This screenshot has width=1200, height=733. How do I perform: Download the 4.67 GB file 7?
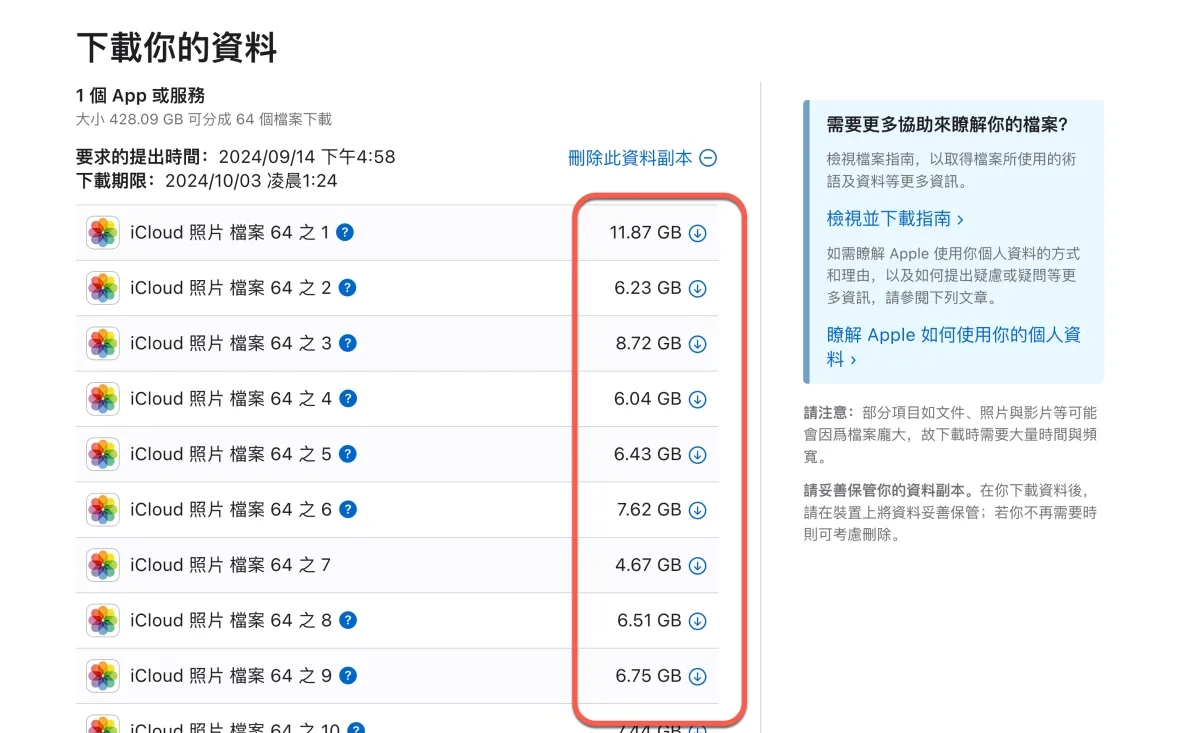(x=698, y=566)
